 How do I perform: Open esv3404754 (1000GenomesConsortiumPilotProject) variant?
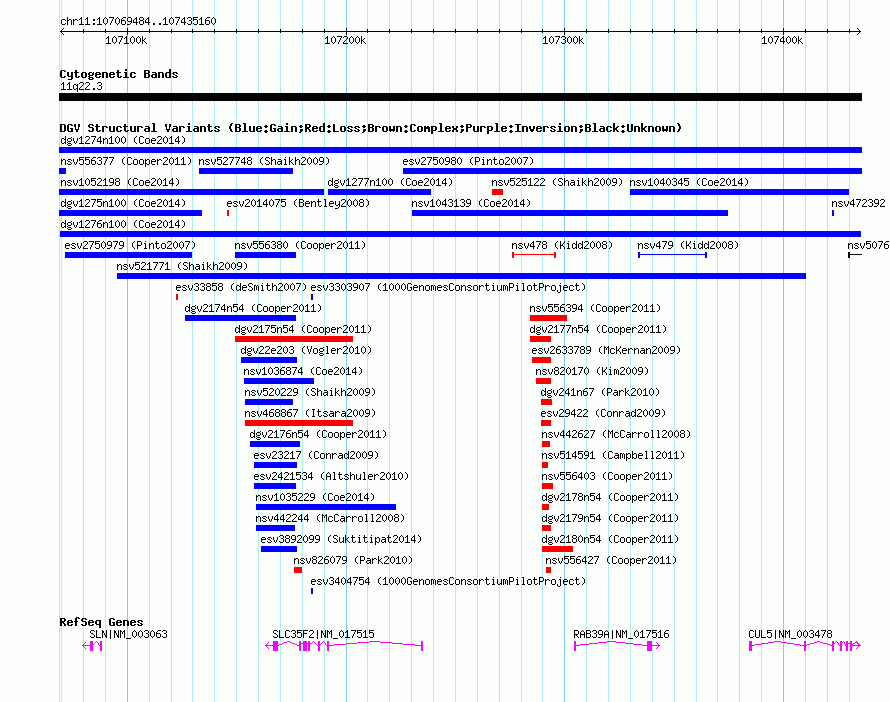coord(448,581)
